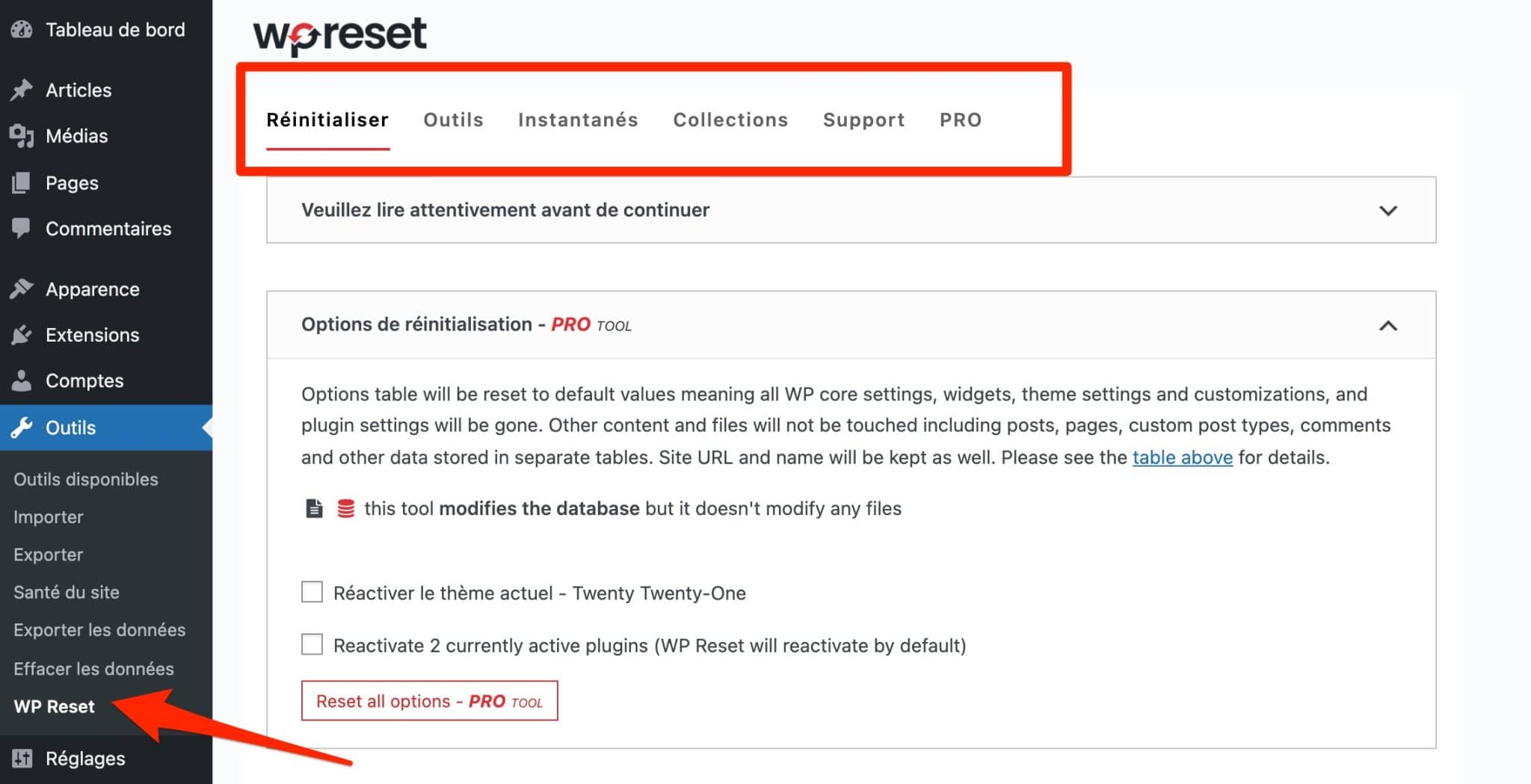Click the WP Reset logo
1531x784 pixels.
[x=340, y=35]
